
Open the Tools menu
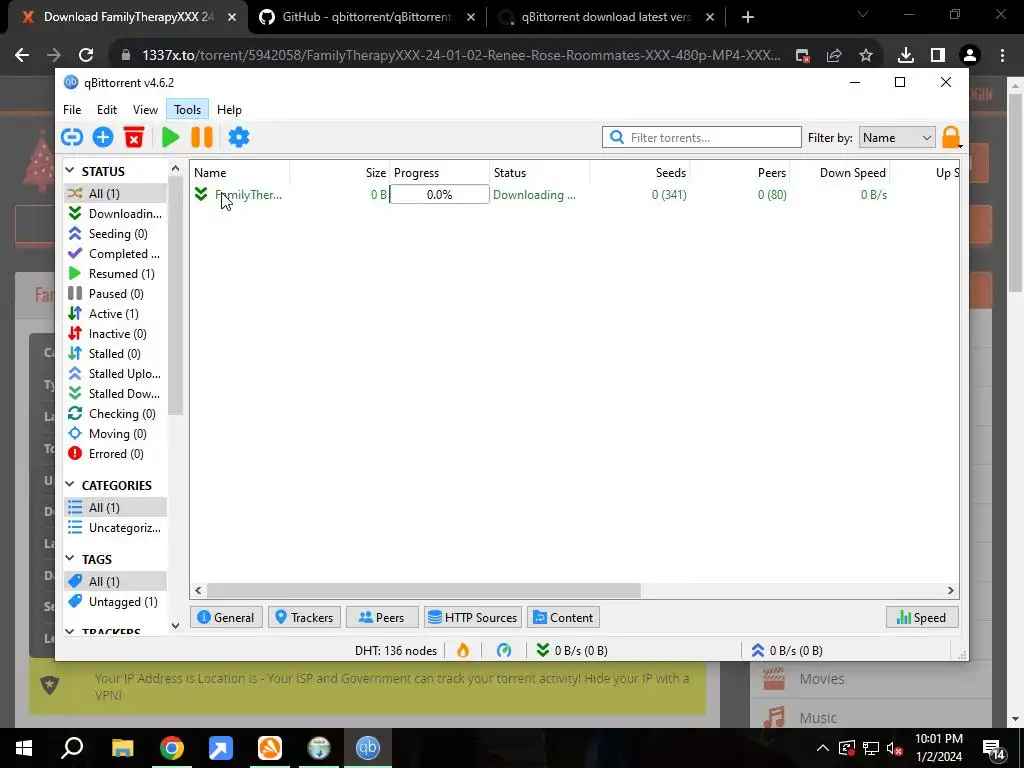pyautogui.click(x=187, y=110)
